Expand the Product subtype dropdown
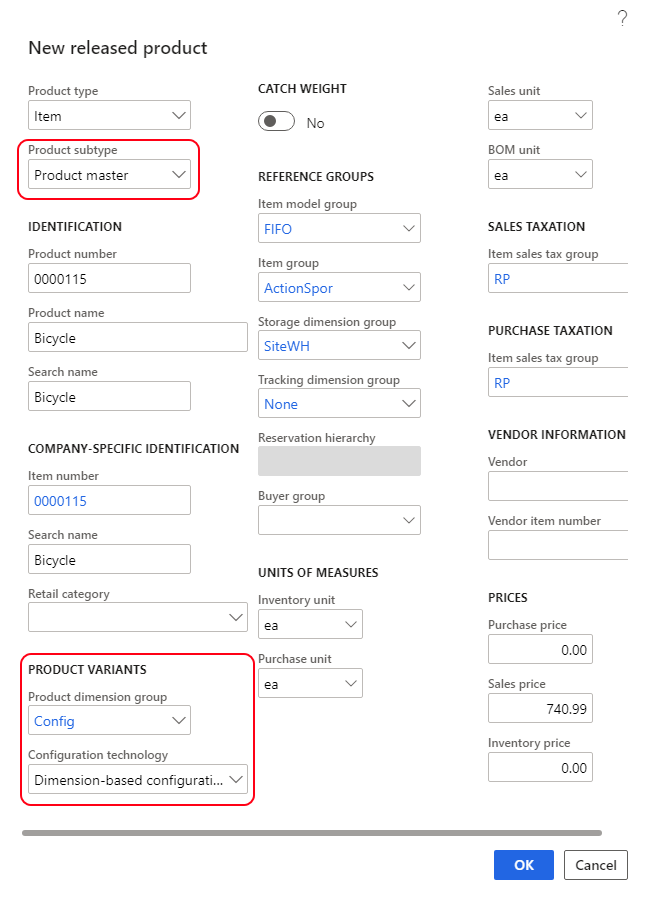This screenshot has height=904, width=645. [x=110, y=174]
